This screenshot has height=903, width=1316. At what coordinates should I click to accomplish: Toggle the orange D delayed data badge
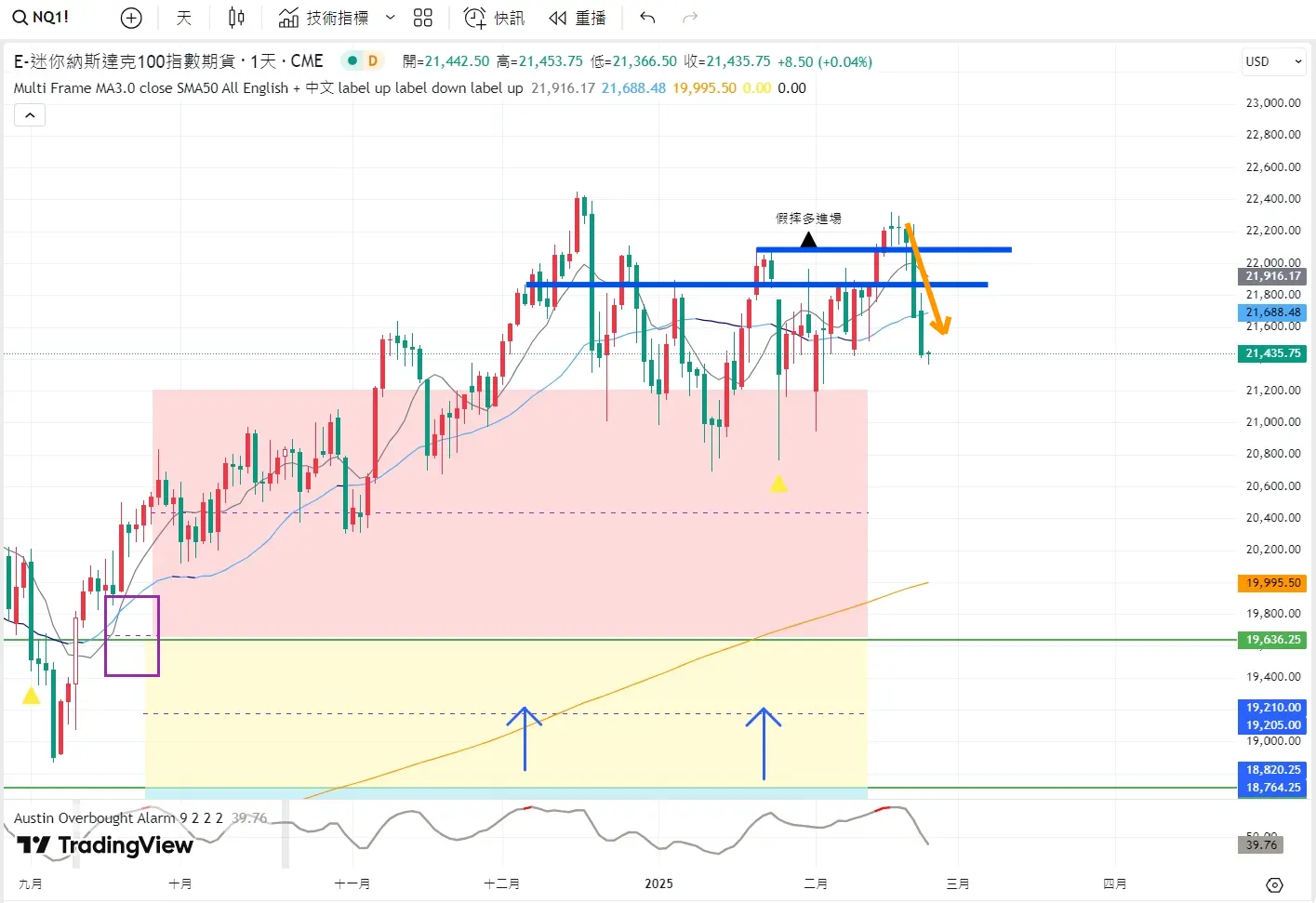373,61
